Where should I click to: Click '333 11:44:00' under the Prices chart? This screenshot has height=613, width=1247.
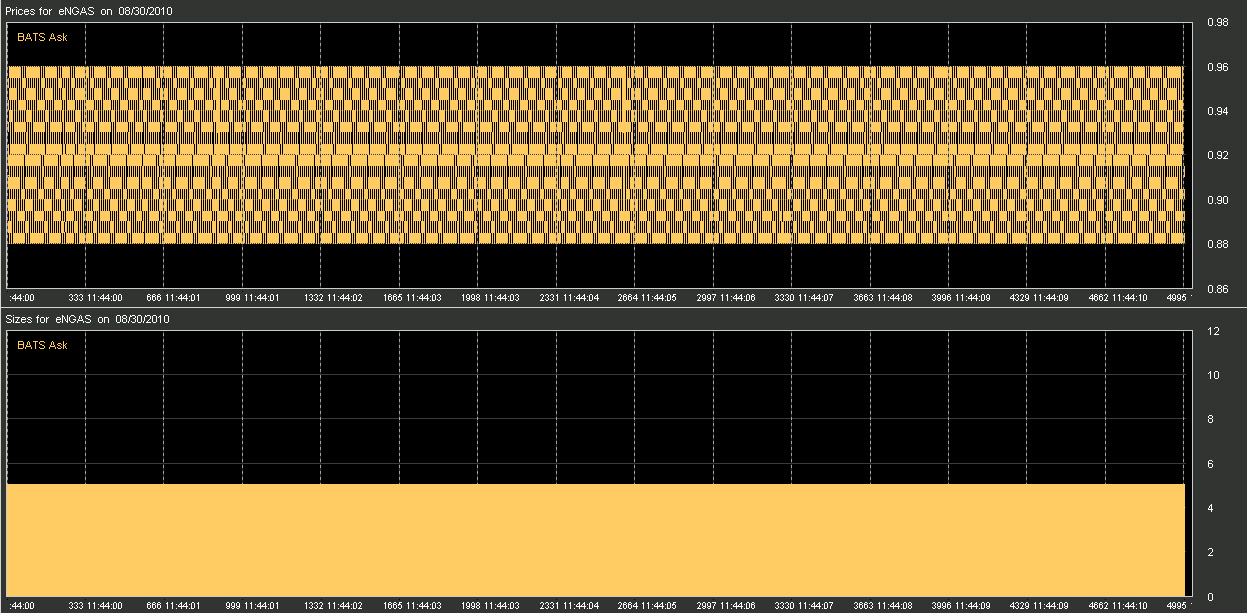tap(95, 297)
